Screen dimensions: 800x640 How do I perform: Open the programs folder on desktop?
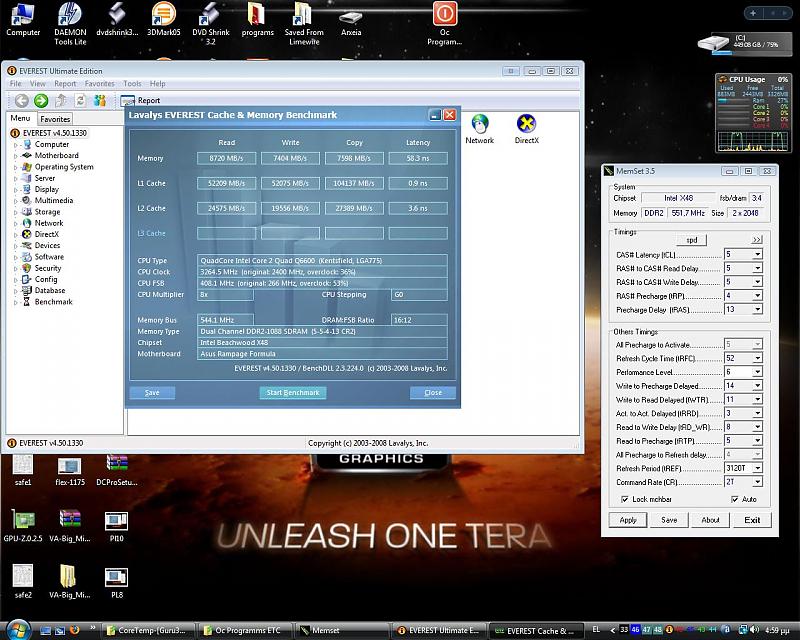click(258, 19)
